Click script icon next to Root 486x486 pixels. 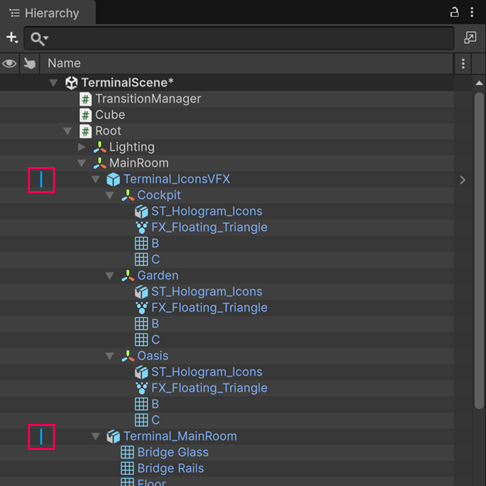pos(85,131)
